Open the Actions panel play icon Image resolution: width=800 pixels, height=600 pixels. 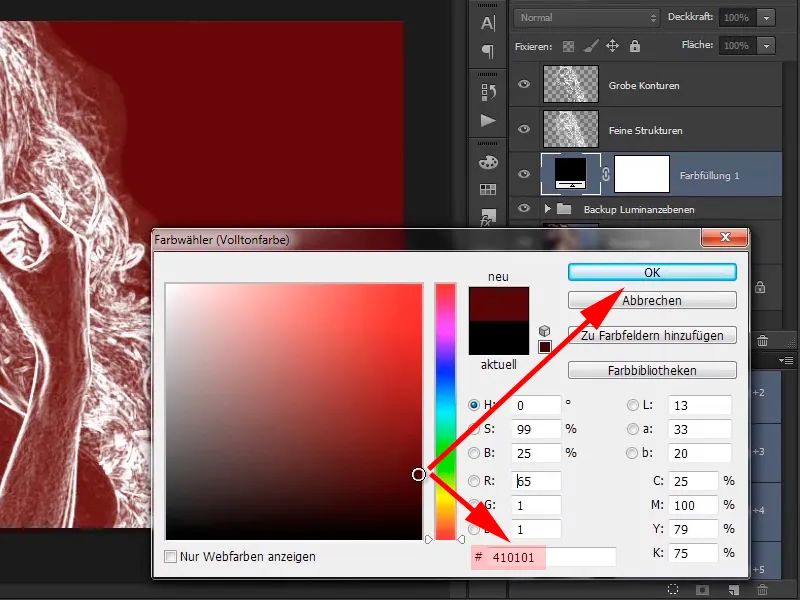488,120
